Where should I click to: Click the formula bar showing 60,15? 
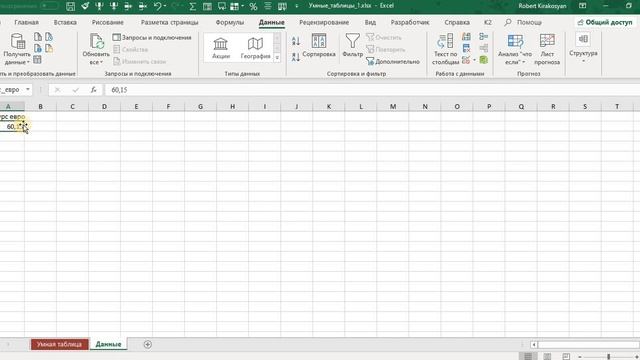pos(371,89)
